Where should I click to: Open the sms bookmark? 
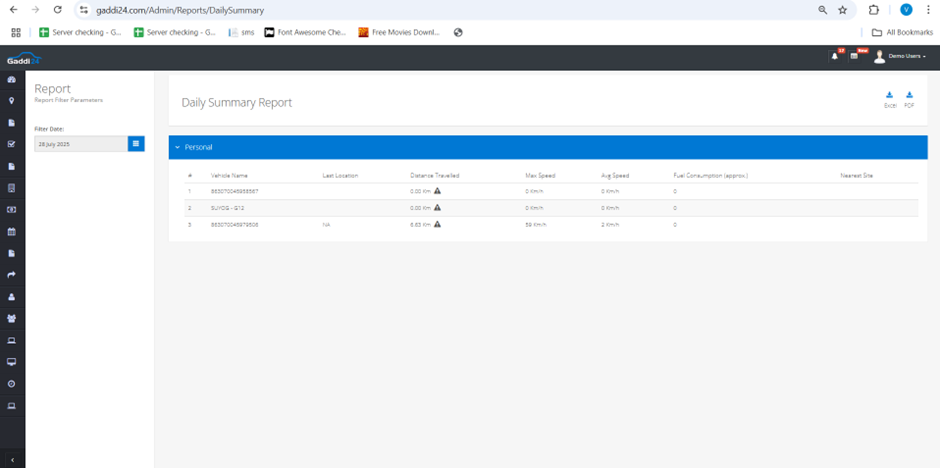tap(242, 32)
